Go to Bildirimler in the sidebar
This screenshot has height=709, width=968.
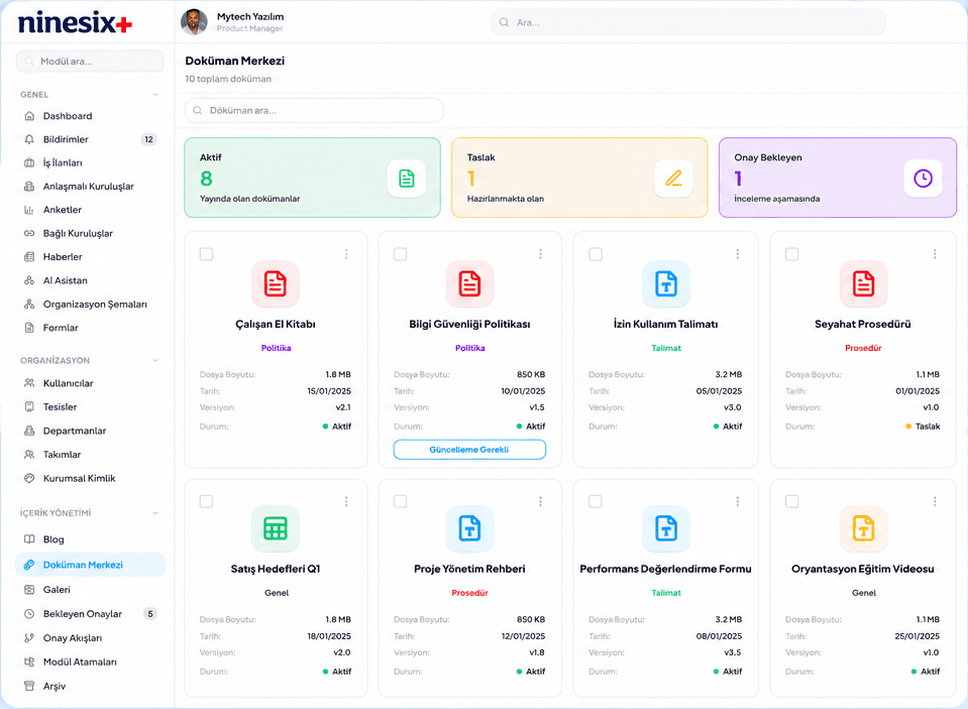pyautogui.click(x=90, y=140)
